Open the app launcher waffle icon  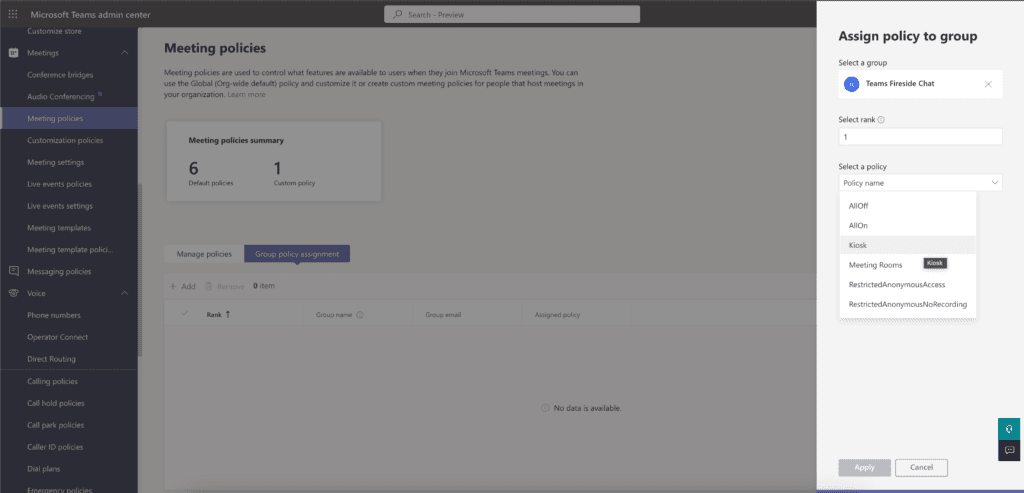coord(13,14)
